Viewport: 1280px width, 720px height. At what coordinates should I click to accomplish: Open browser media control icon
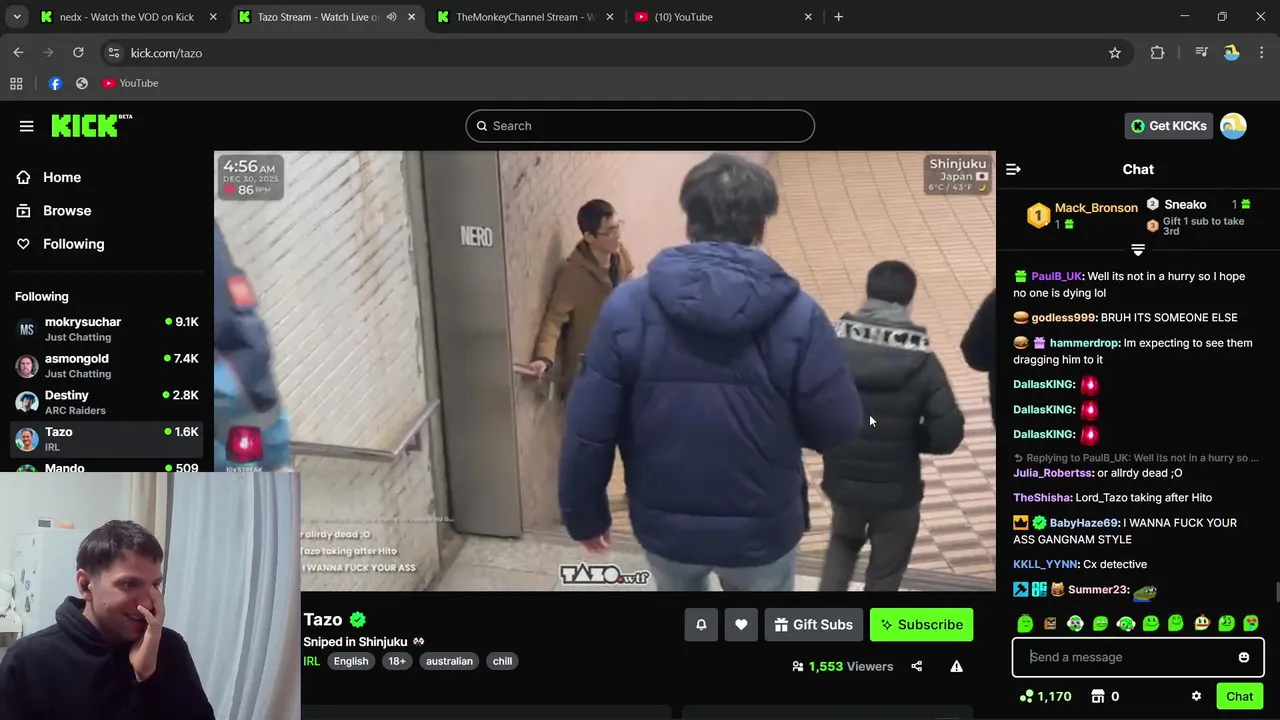click(1201, 53)
